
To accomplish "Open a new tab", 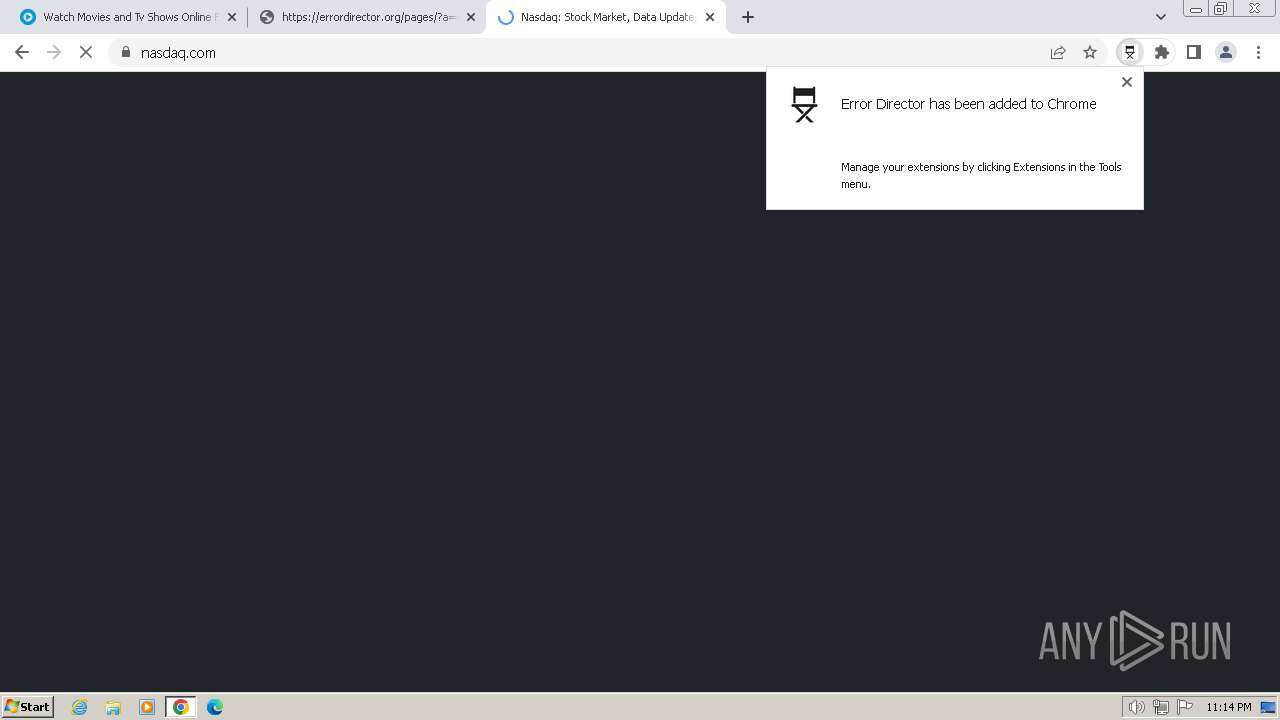I will click(748, 17).
